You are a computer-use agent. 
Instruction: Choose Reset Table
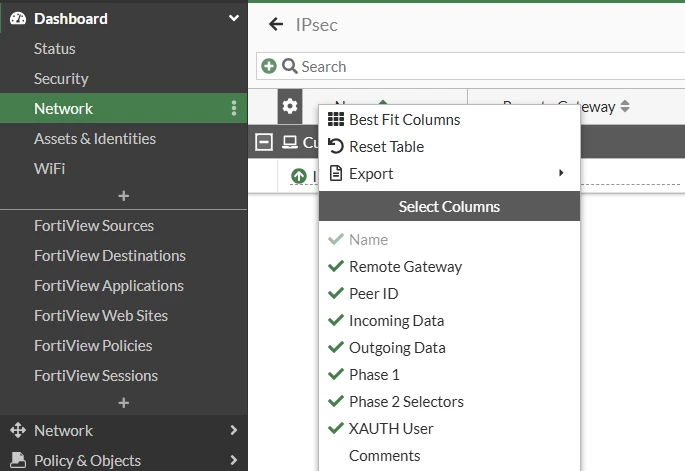[x=450, y=147]
